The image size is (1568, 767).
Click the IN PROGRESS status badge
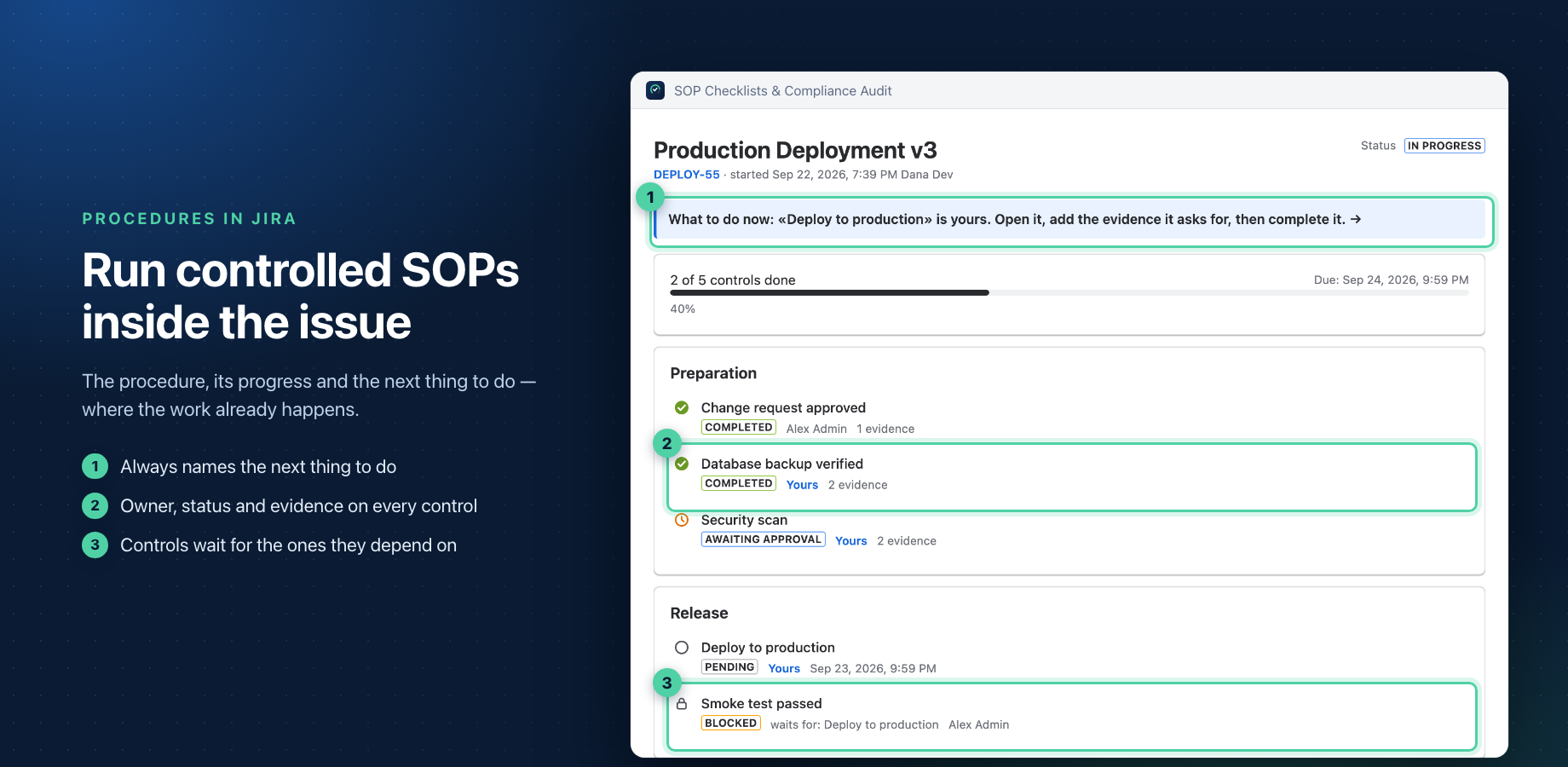[x=1444, y=146]
